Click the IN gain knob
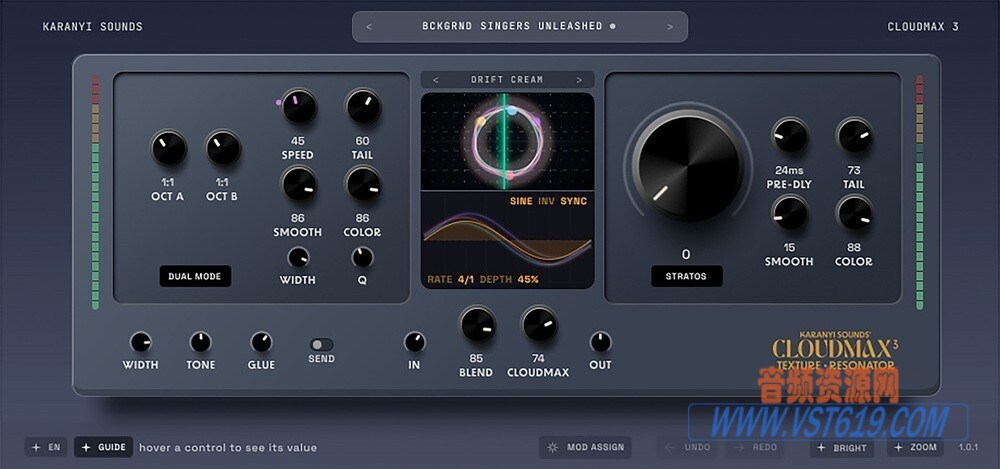Viewport: 1000px width, 469px height. pyautogui.click(x=415, y=342)
